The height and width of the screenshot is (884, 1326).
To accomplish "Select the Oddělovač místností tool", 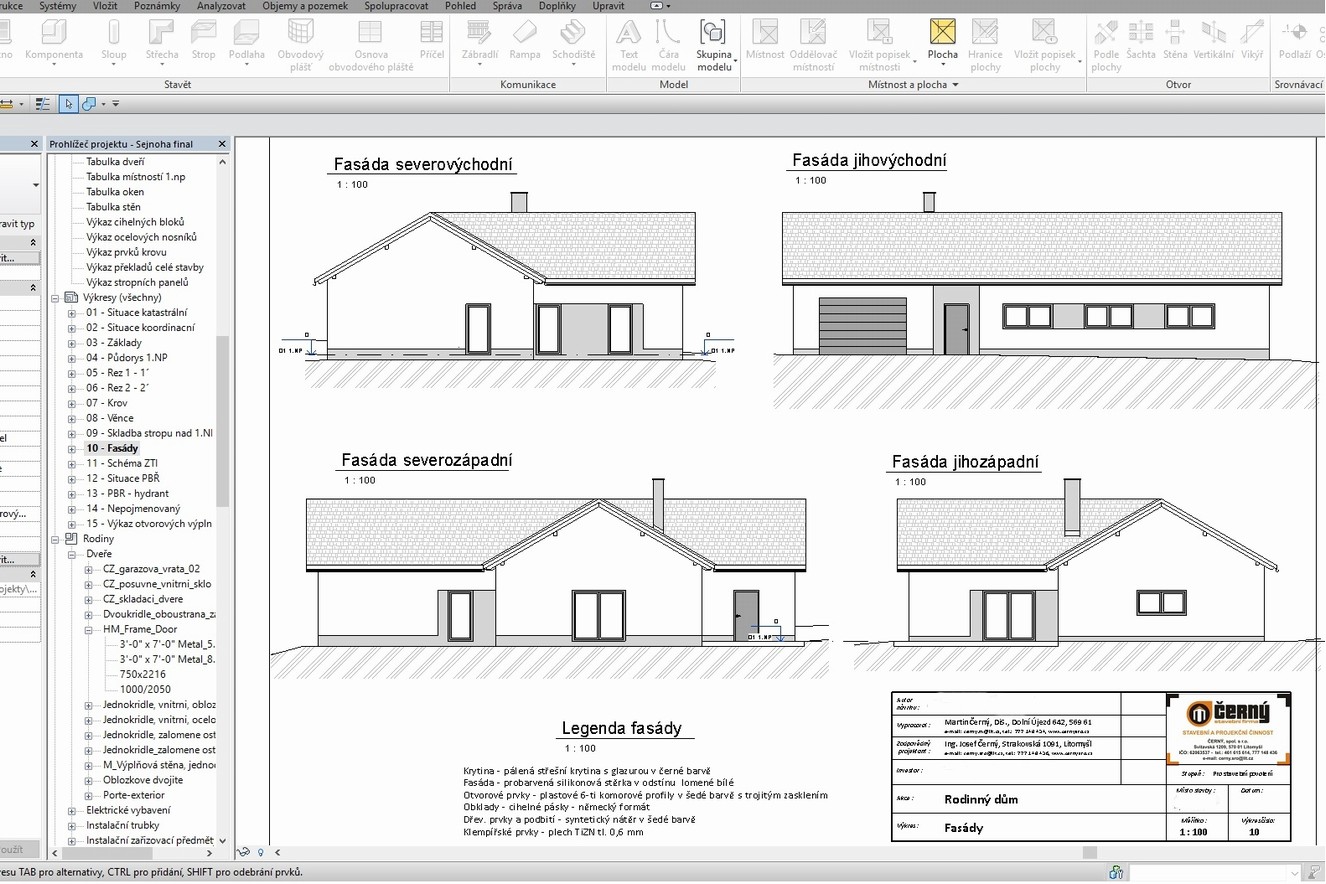I will pos(812,46).
